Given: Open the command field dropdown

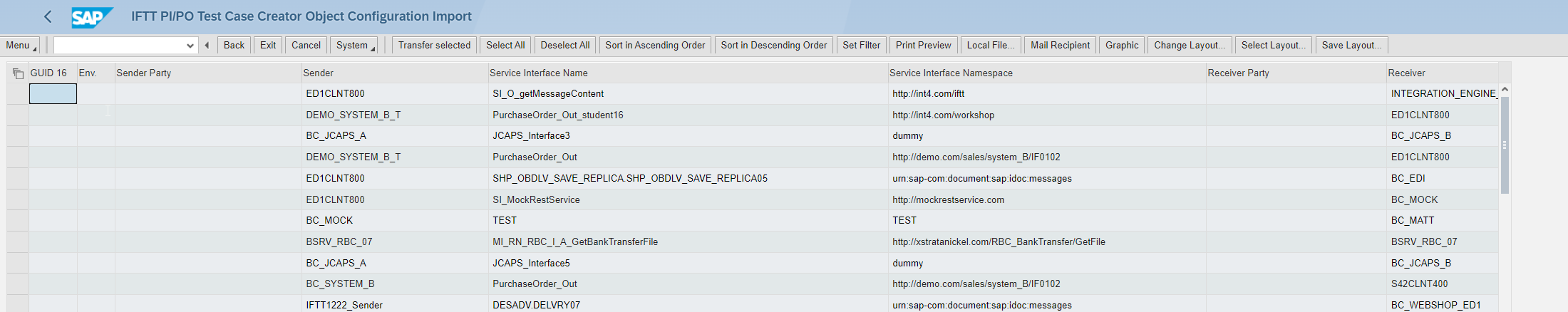Looking at the screenshot, I should tap(190, 46).
